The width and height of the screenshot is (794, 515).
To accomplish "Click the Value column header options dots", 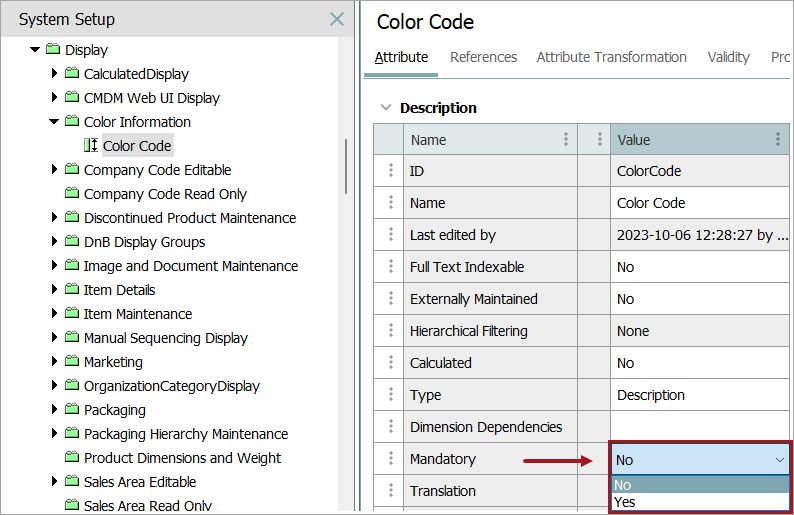I will click(777, 140).
